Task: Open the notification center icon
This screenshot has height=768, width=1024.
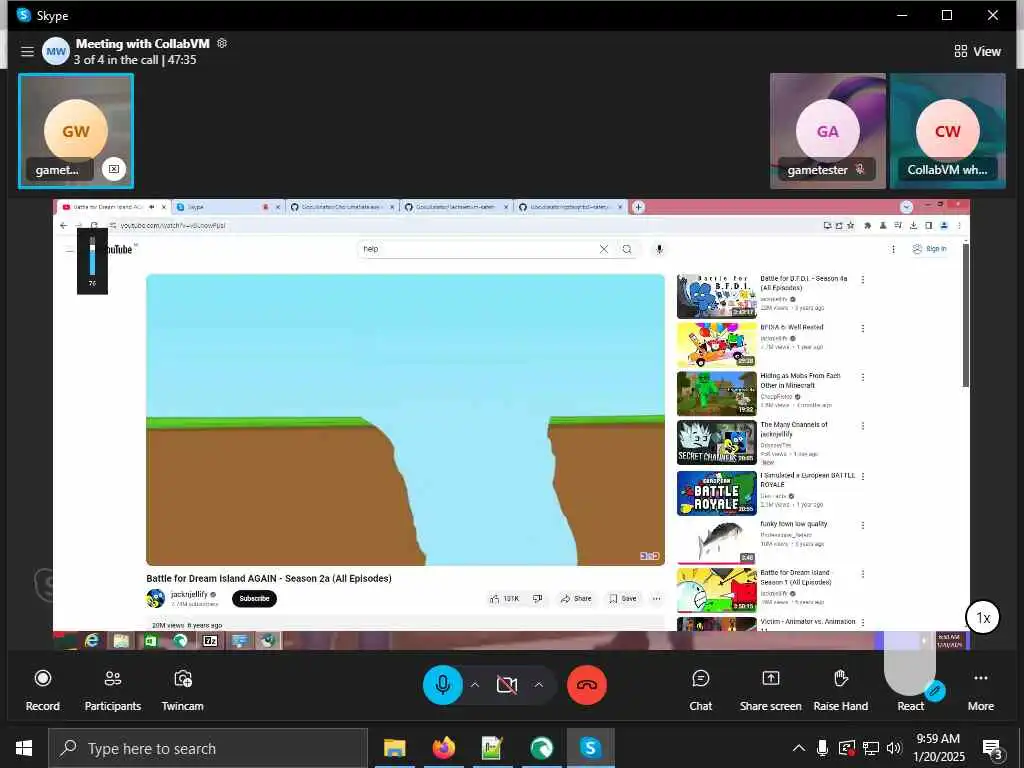Action: pos(993,749)
